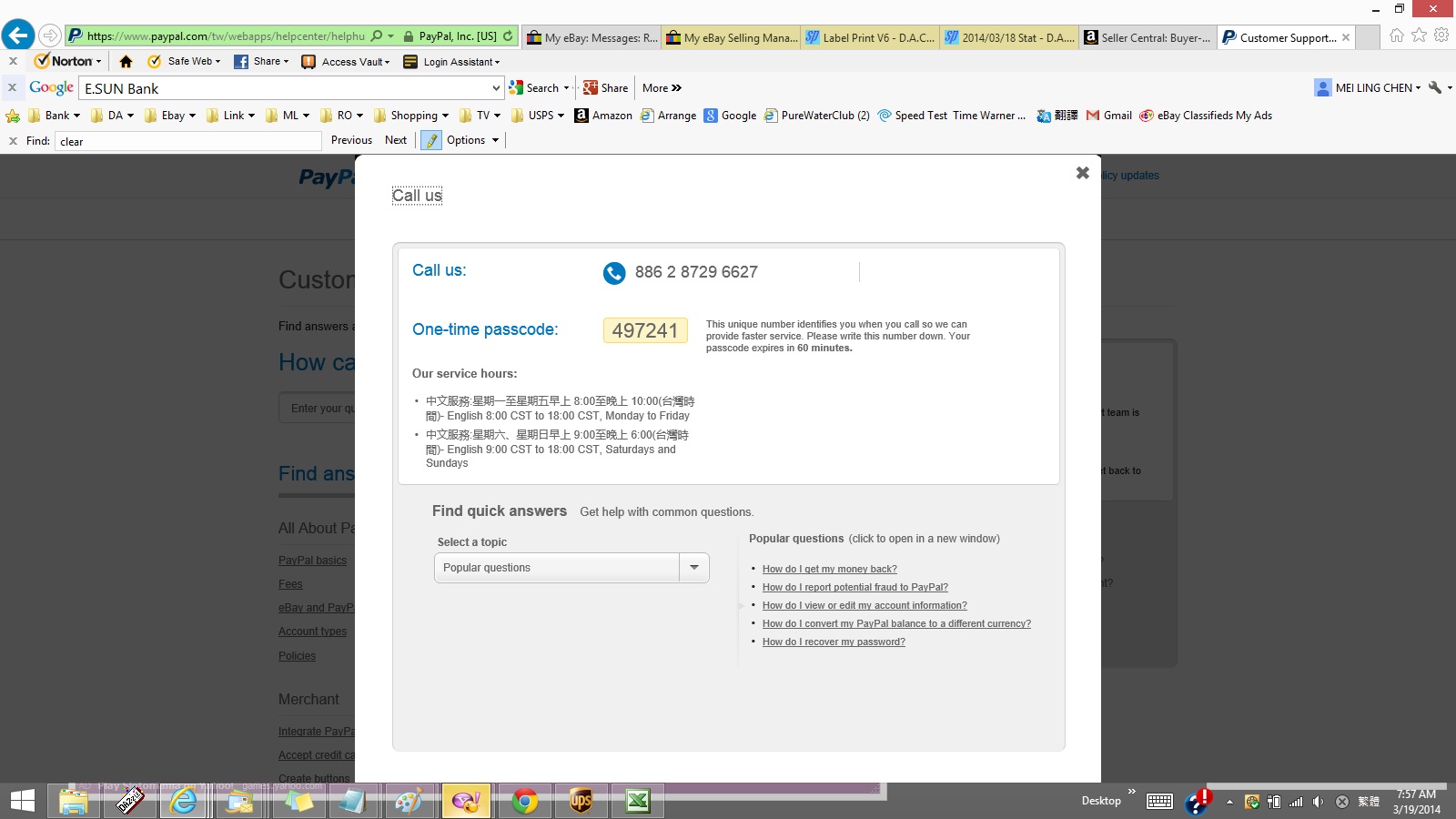The width and height of the screenshot is (1456, 819).
Task: Click the browser back arrow button
Action: (x=17, y=35)
